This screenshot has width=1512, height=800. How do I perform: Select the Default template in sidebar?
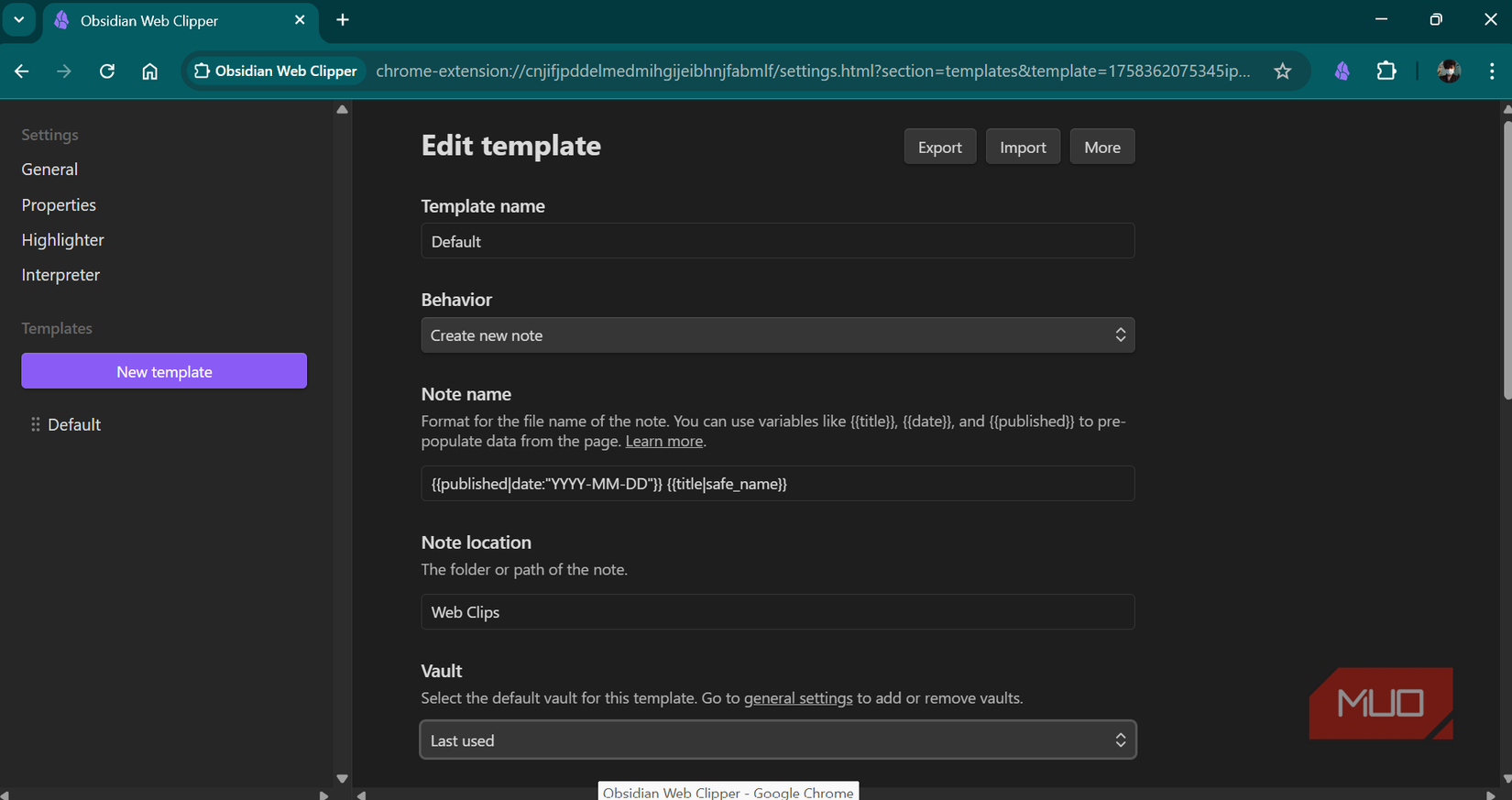[x=74, y=424]
